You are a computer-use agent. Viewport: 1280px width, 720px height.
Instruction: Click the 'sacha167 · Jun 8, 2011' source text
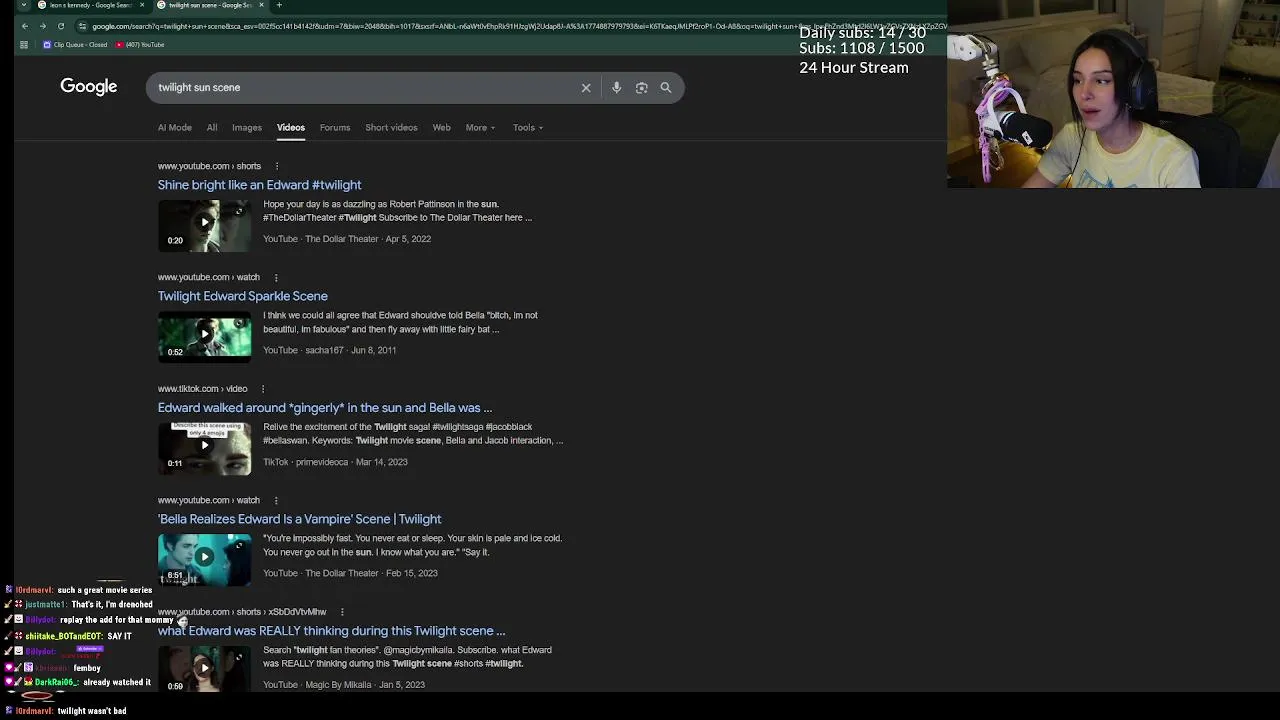tap(351, 351)
